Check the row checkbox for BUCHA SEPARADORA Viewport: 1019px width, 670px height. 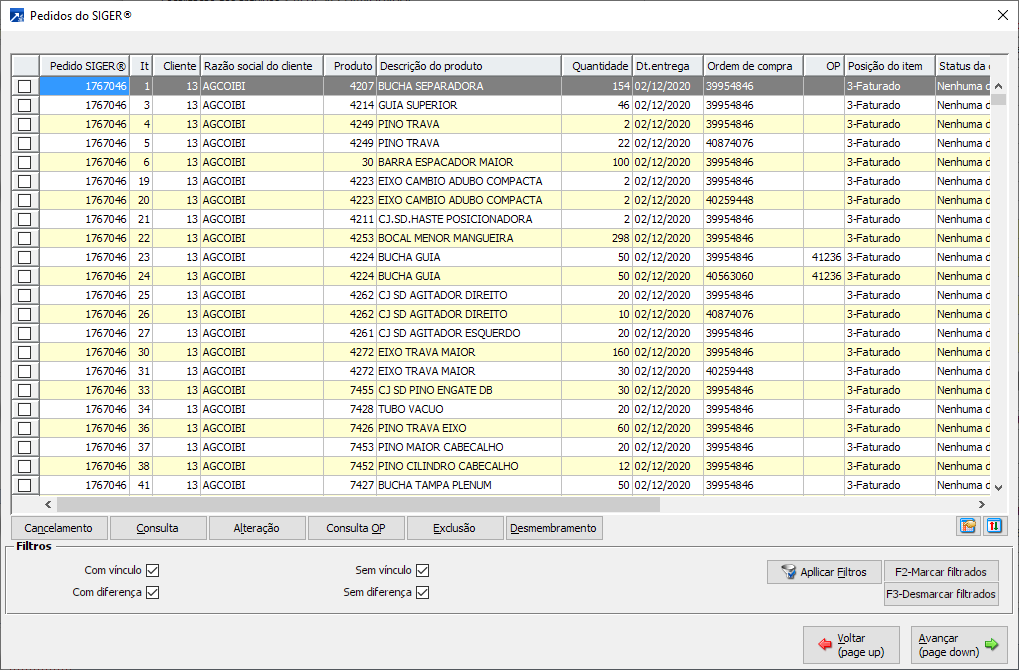(x=25, y=87)
